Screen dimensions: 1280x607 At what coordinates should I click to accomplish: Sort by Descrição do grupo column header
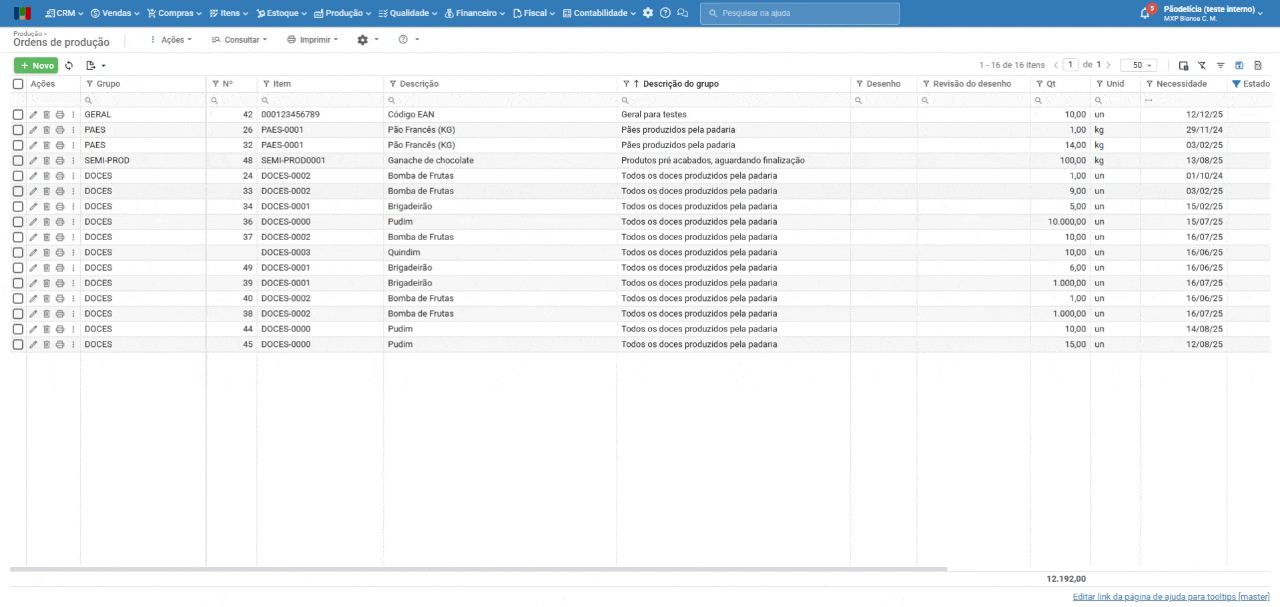681,84
